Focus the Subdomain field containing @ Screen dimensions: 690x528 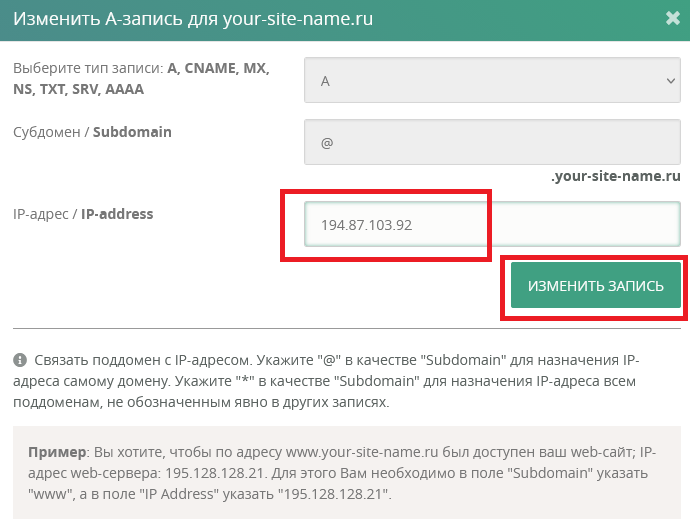click(x=492, y=142)
